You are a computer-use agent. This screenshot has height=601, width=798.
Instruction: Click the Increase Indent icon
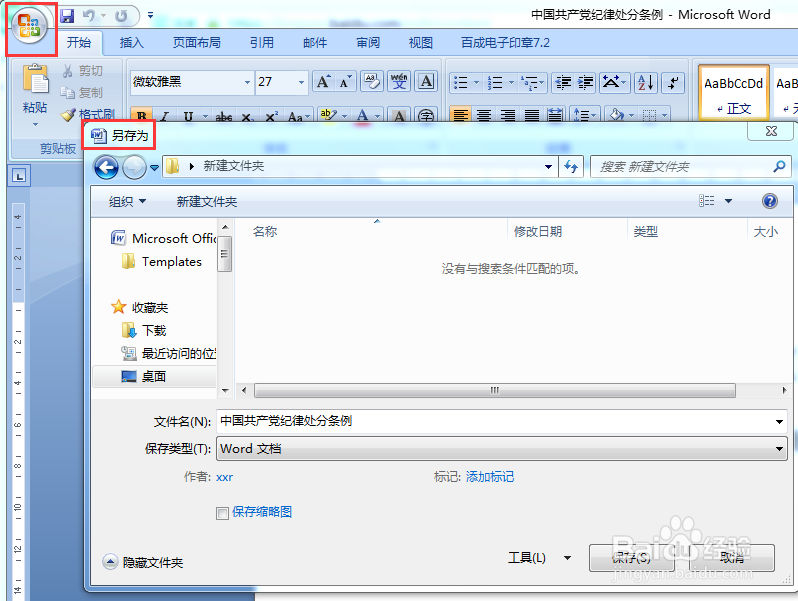point(585,83)
